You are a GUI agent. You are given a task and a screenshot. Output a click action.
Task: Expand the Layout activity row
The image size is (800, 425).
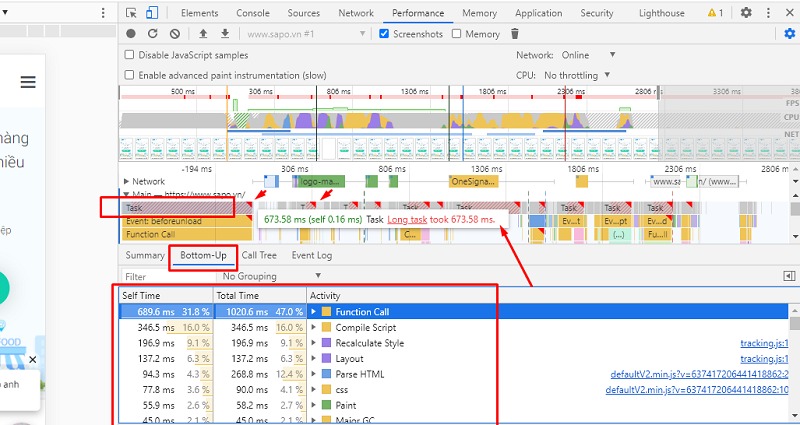point(314,359)
